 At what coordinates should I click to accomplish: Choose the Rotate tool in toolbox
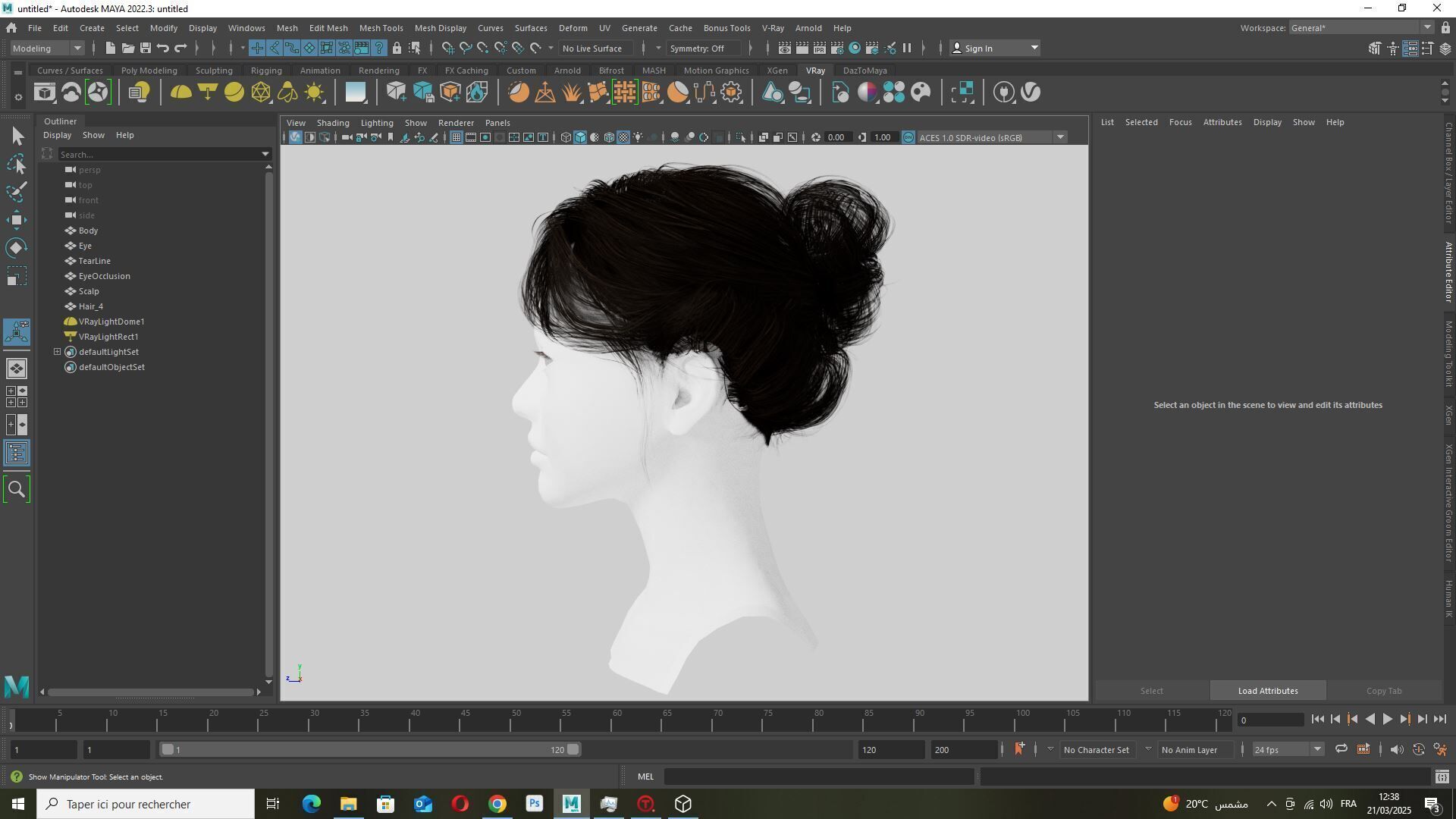[x=17, y=248]
